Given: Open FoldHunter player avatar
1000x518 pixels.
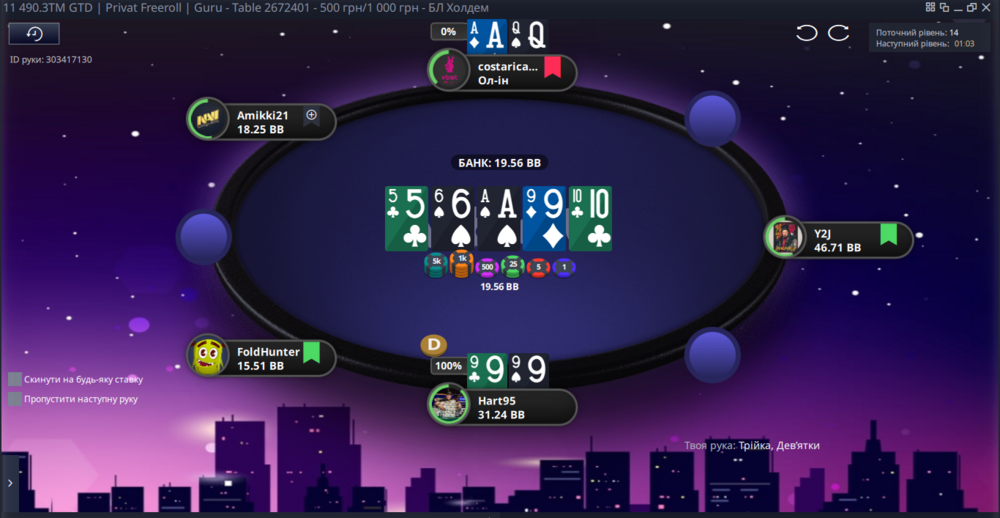Looking at the screenshot, I should point(207,355).
